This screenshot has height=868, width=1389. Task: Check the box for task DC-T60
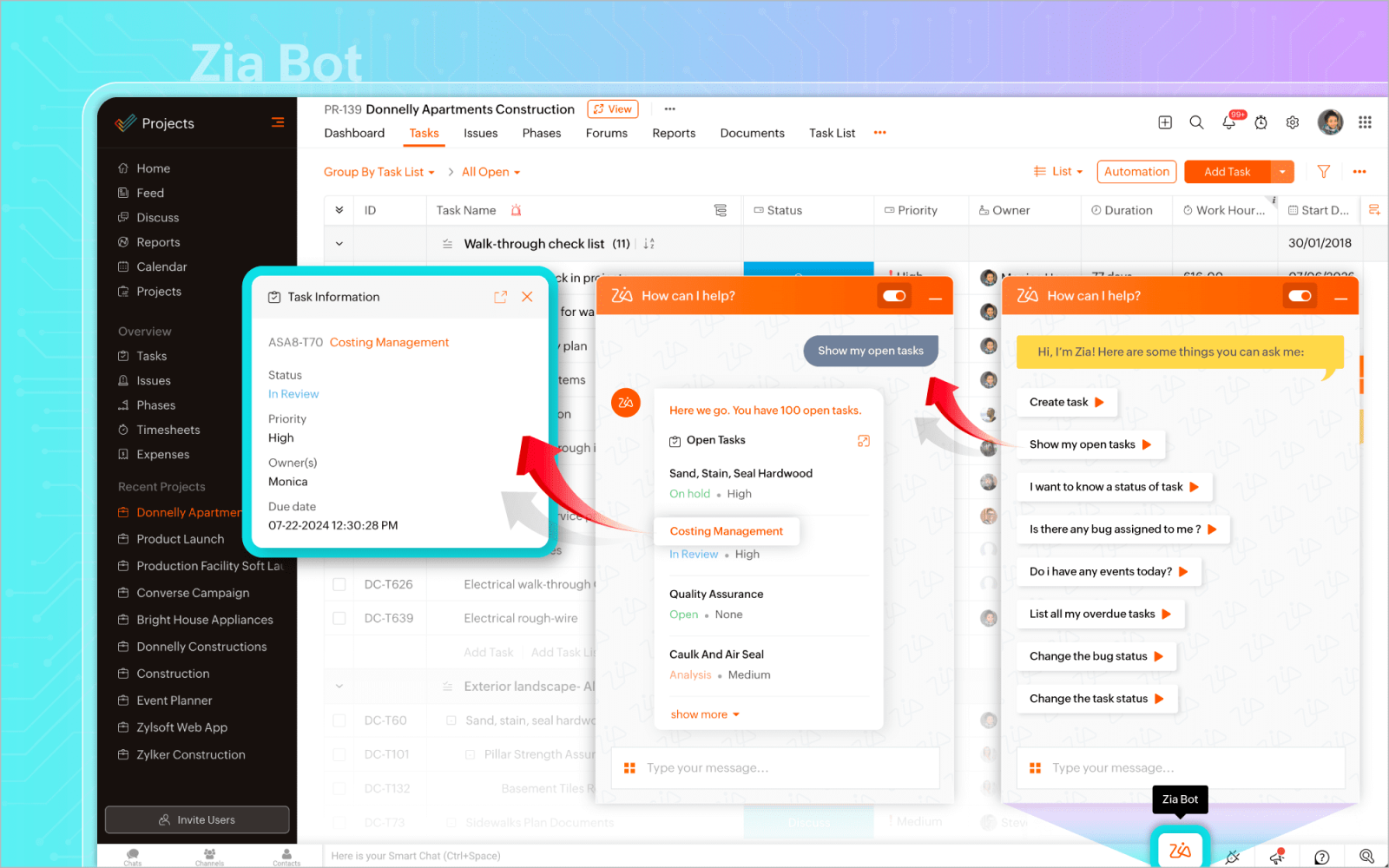pyautogui.click(x=339, y=720)
